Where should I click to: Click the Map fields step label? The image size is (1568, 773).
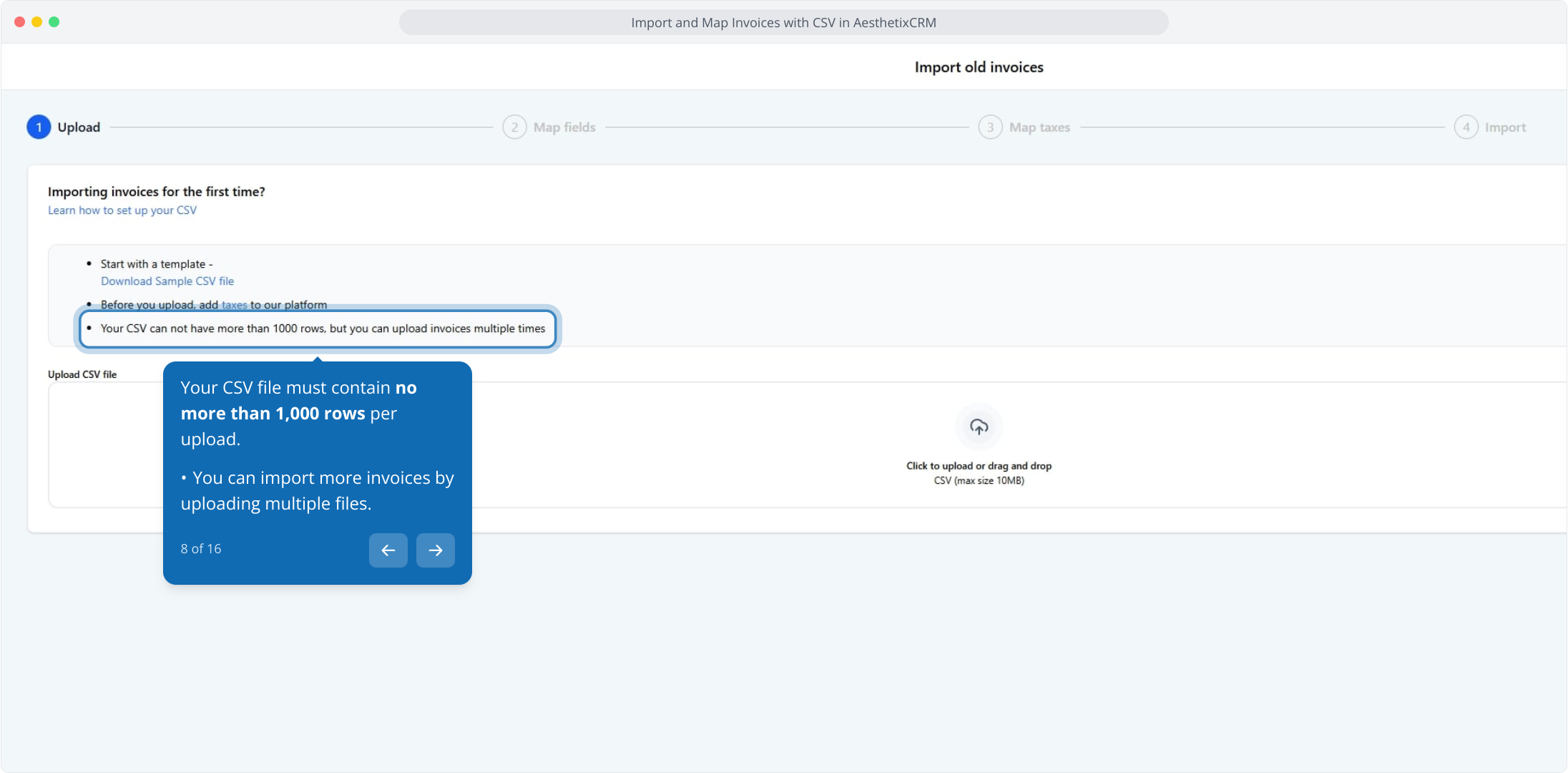coord(564,127)
